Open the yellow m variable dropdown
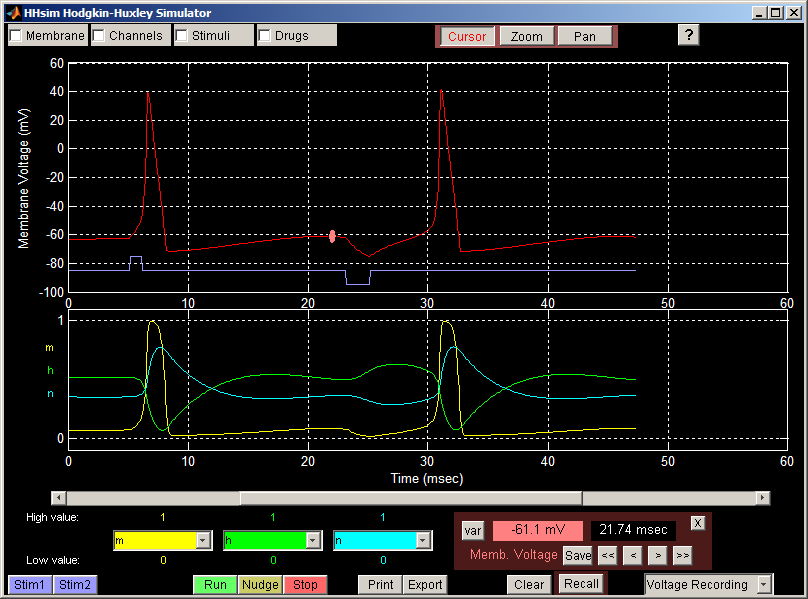 [x=203, y=540]
